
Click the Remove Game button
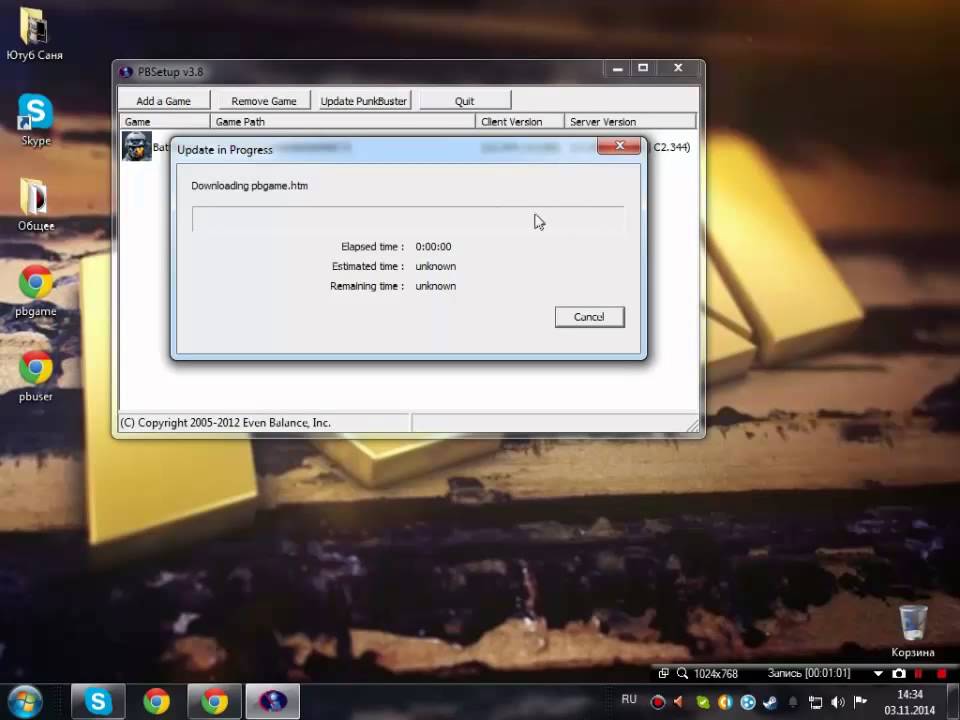click(x=263, y=100)
